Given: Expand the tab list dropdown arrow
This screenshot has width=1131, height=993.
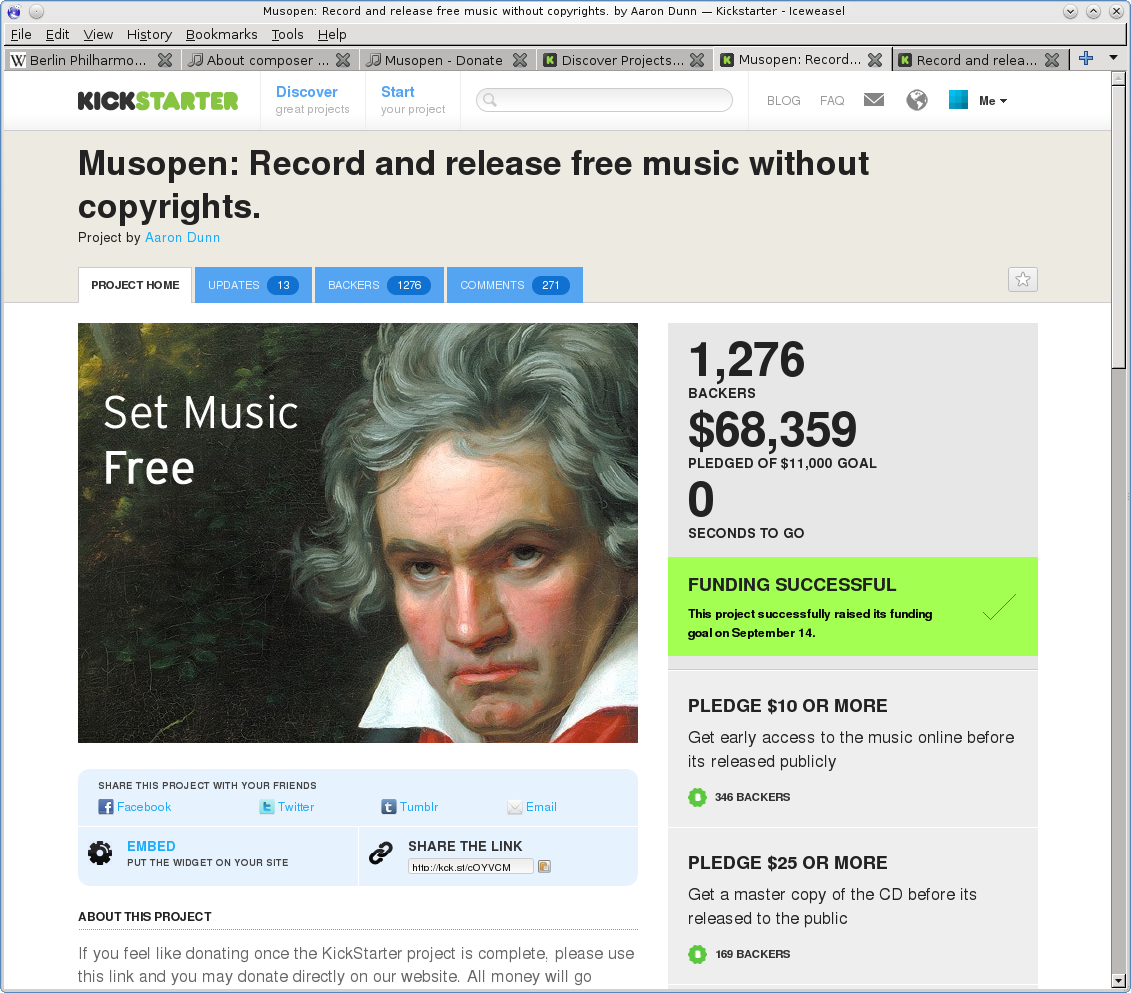Looking at the screenshot, I should [x=1113, y=58].
